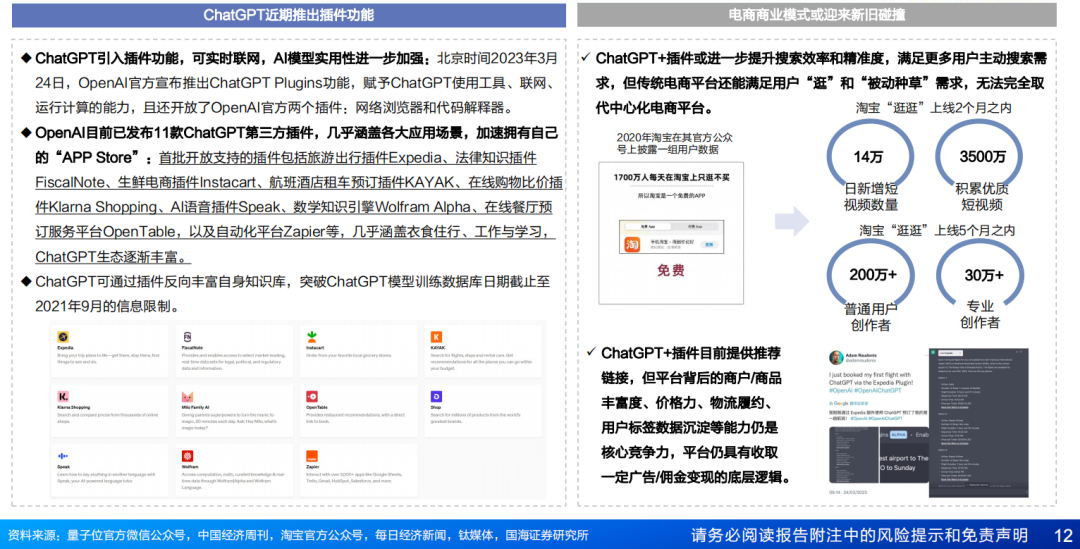Click the Shop plugin name
The width and height of the screenshot is (1080, 549).
435,408
